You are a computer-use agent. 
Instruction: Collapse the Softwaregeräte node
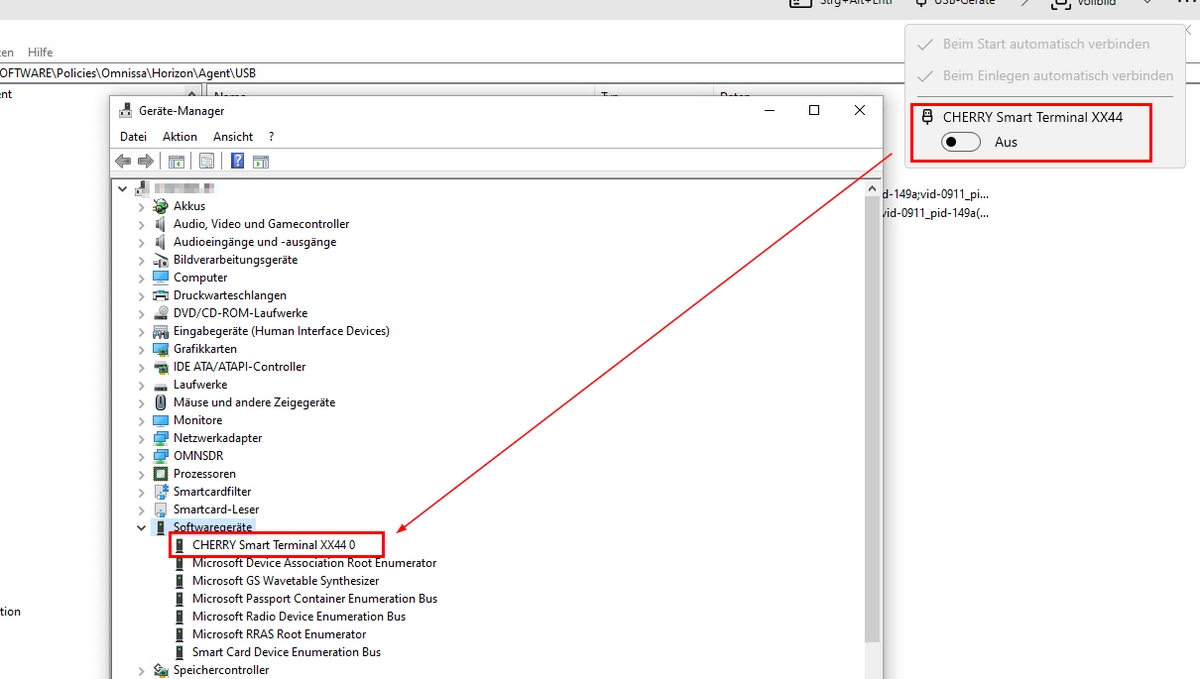[x=141, y=527]
